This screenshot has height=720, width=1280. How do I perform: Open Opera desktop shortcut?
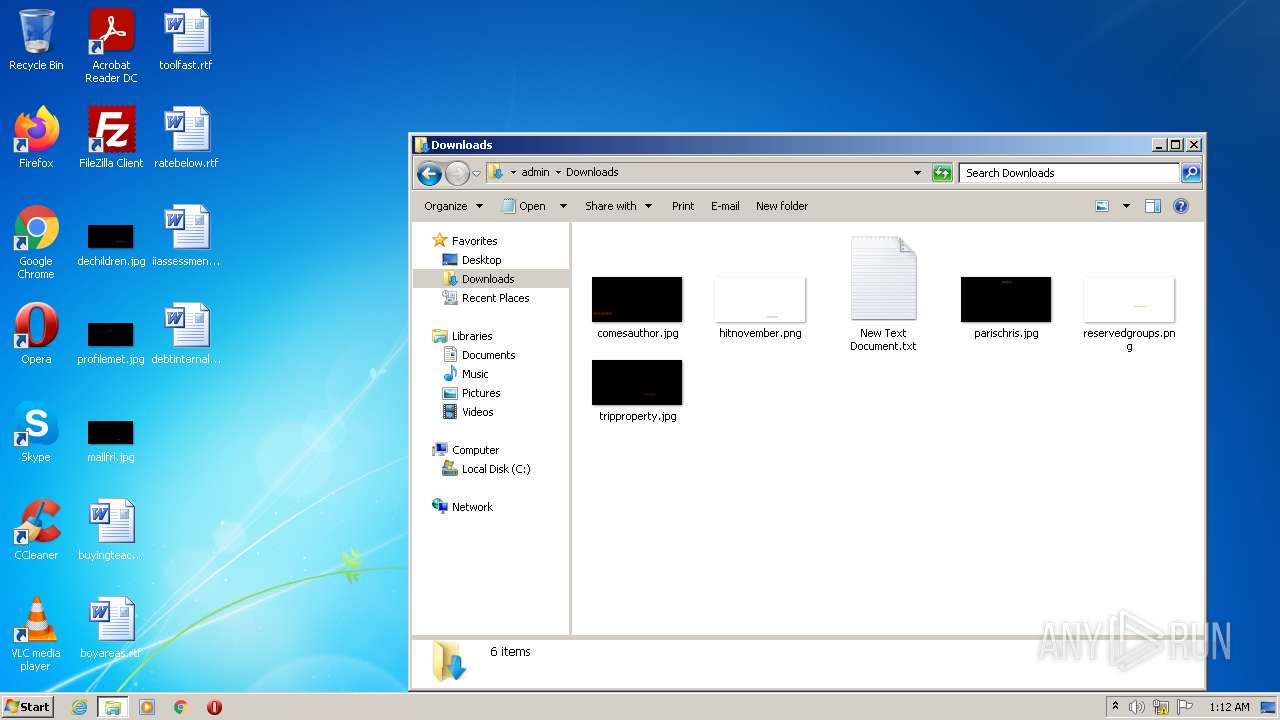click(x=36, y=333)
